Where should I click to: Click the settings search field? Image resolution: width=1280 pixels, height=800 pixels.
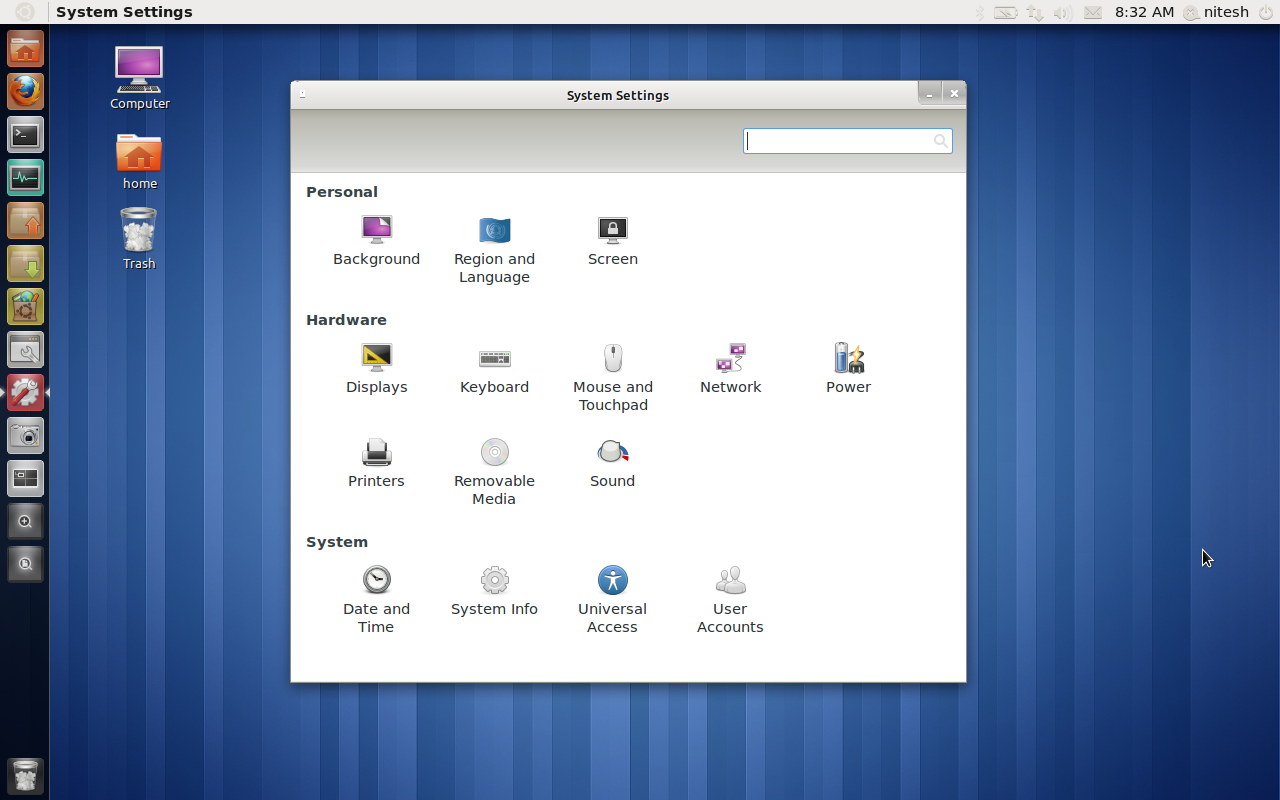(848, 140)
